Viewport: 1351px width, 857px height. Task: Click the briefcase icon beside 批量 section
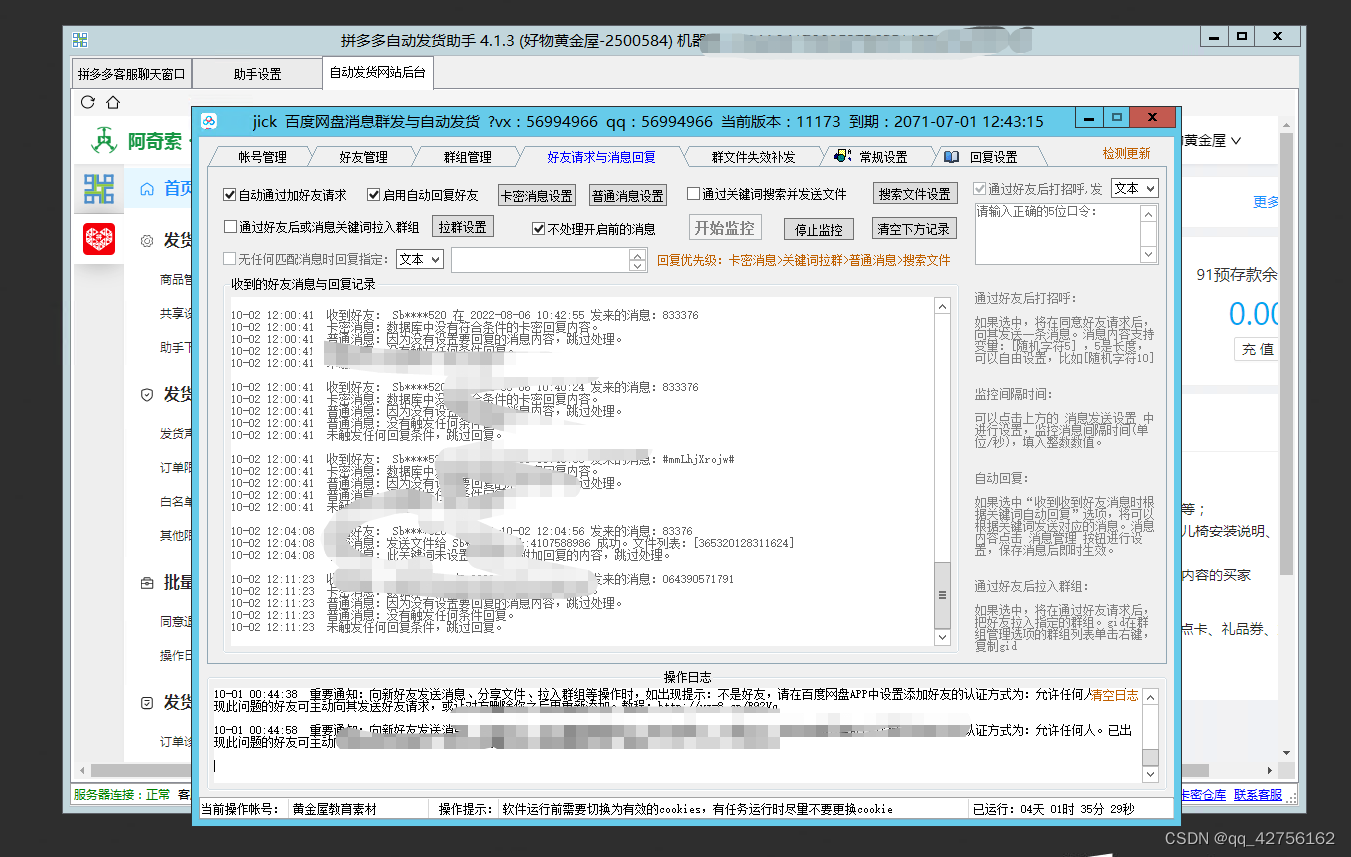click(147, 583)
